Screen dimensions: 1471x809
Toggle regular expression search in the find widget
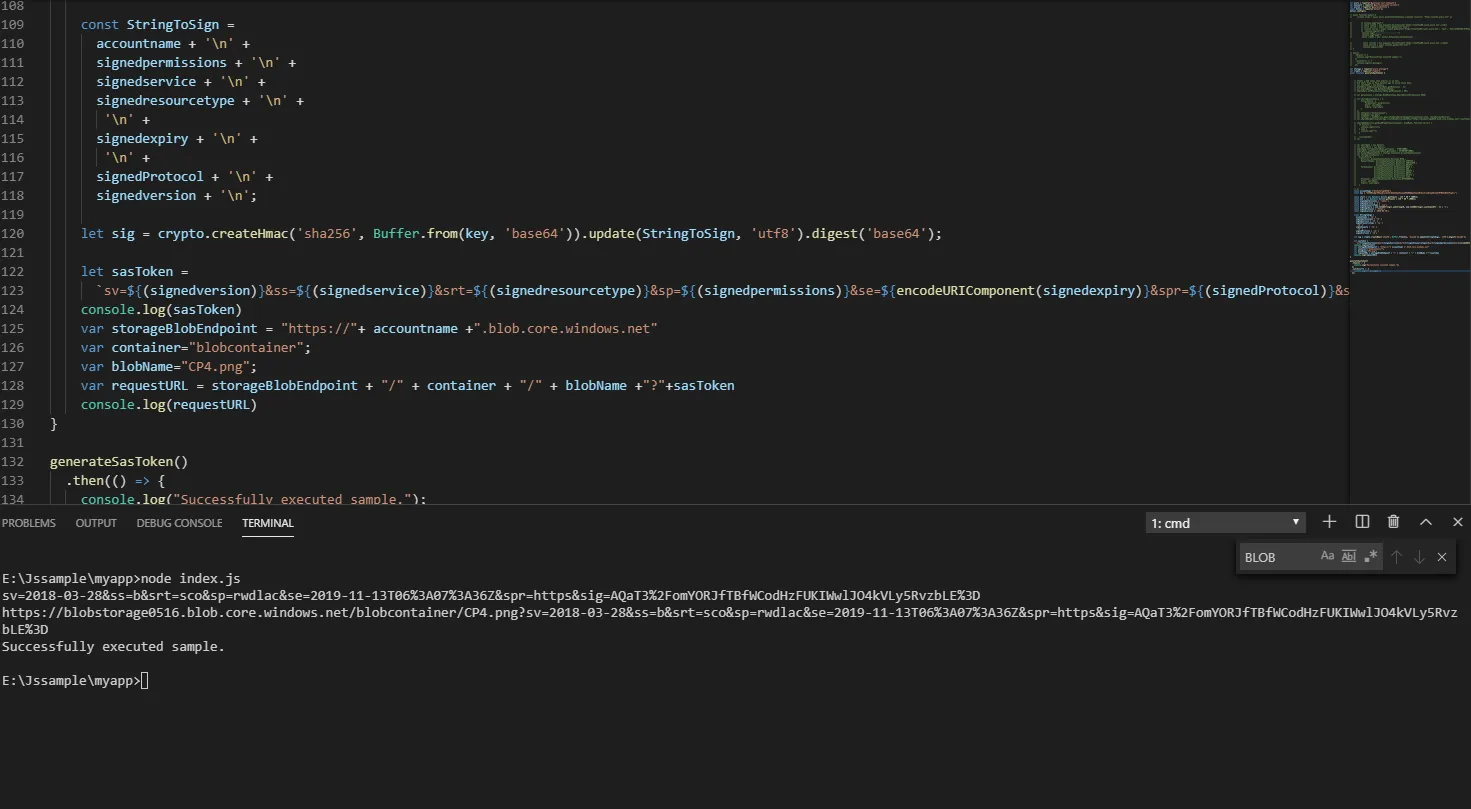click(x=1371, y=557)
